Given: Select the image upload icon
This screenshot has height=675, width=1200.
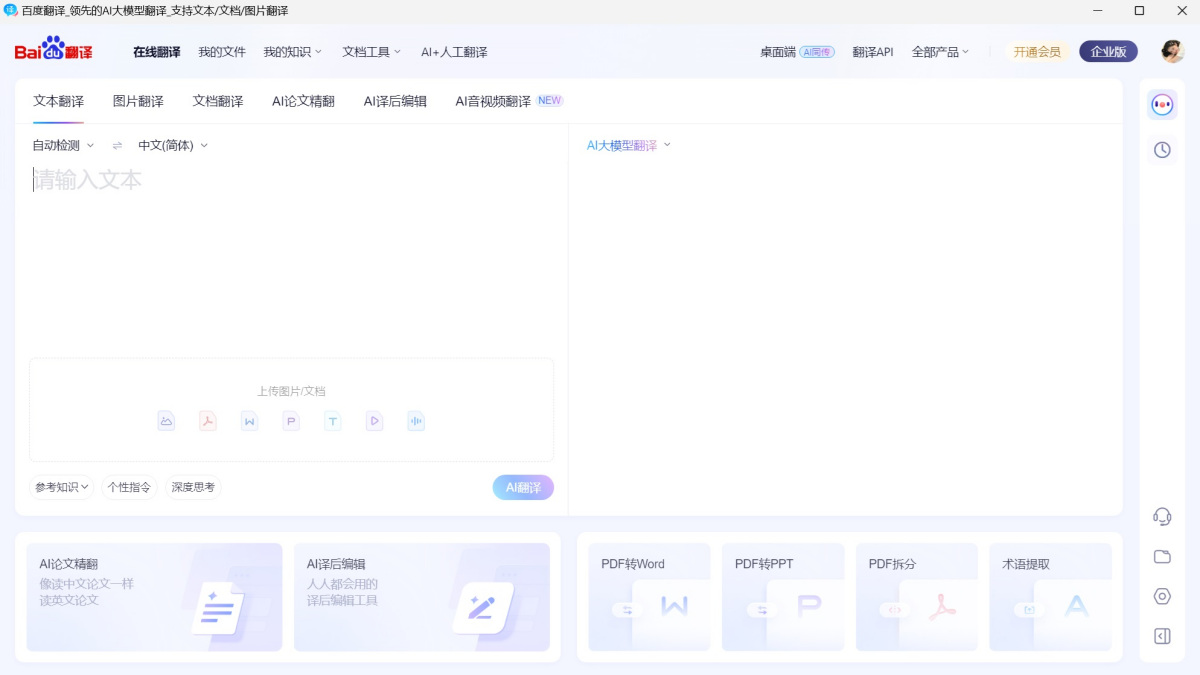Looking at the screenshot, I should (166, 421).
